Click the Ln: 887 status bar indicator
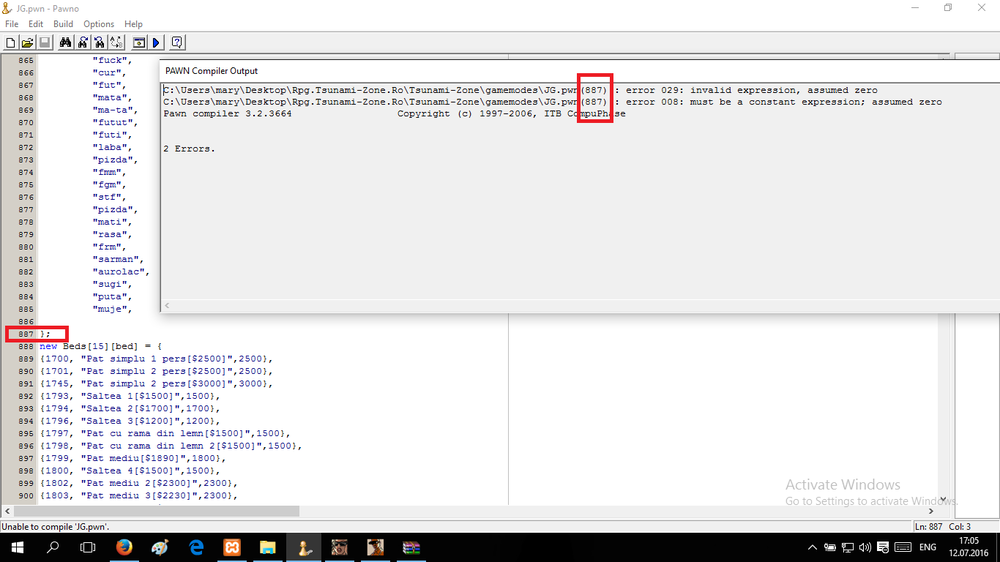The width and height of the screenshot is (1000, 562). click(929, 527)
